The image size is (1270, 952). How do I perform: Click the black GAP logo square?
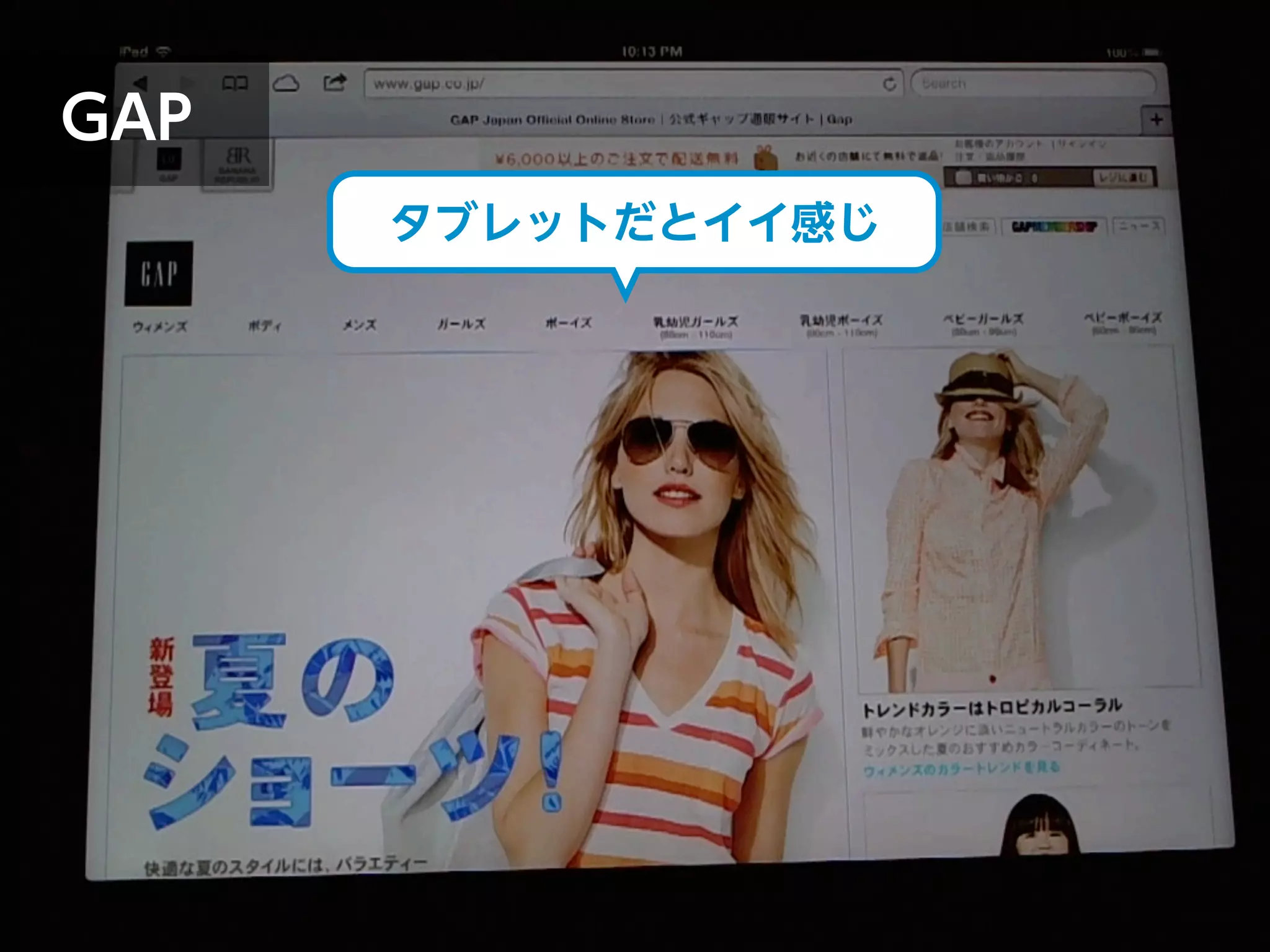159,273
